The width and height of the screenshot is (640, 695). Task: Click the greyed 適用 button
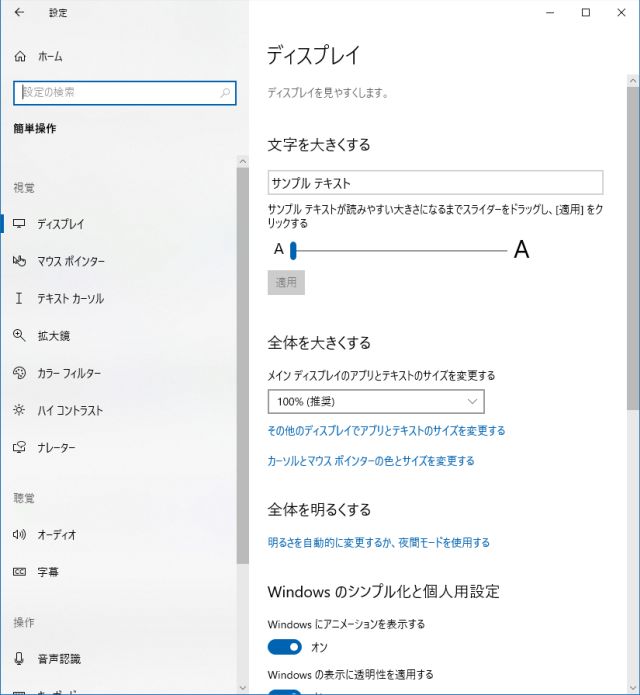(286, 283)
